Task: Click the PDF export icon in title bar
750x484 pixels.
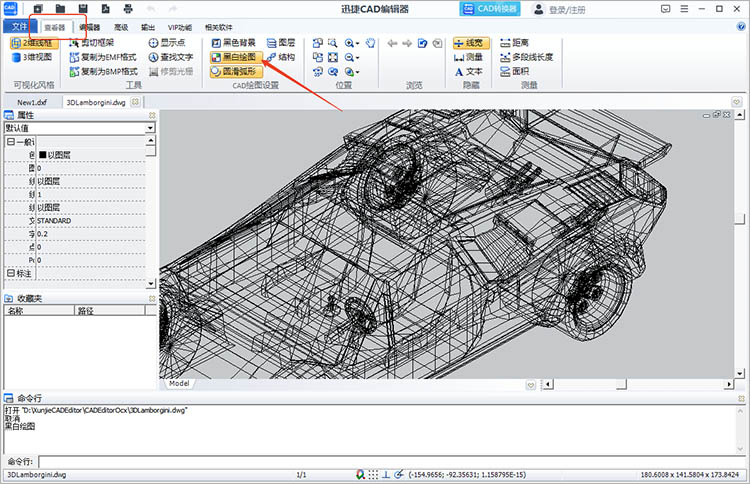Action: point(105,9)
